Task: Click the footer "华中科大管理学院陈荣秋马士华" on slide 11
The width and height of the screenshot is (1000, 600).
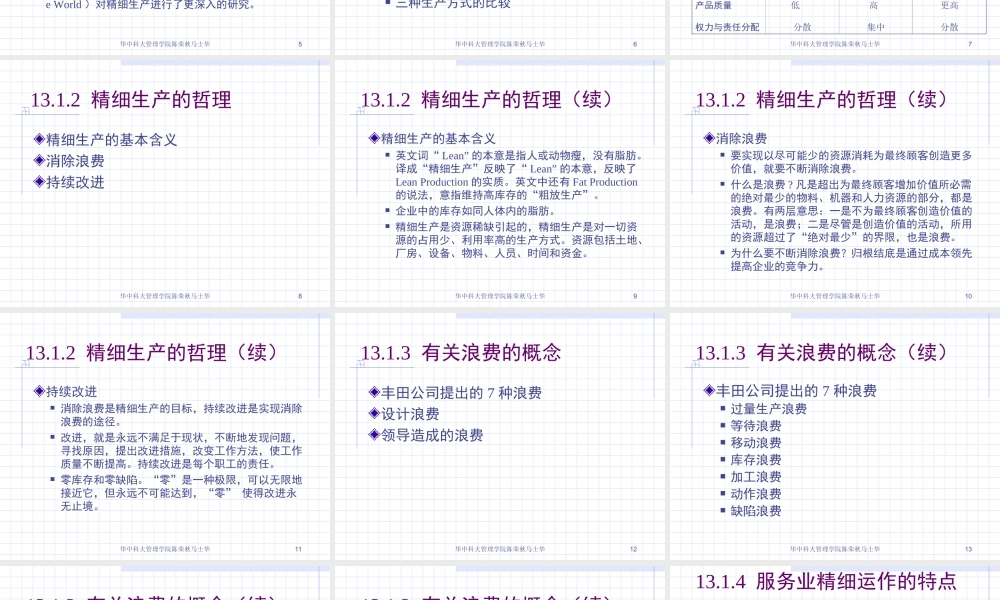Action: 169,549
